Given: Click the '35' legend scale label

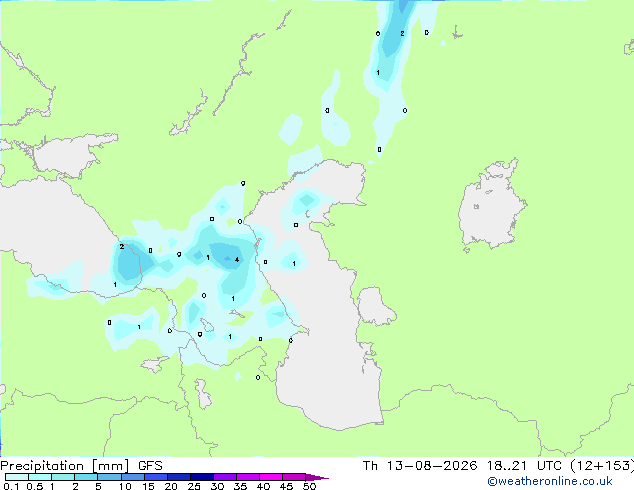Looking at the screenshot, I should point(240,486).
